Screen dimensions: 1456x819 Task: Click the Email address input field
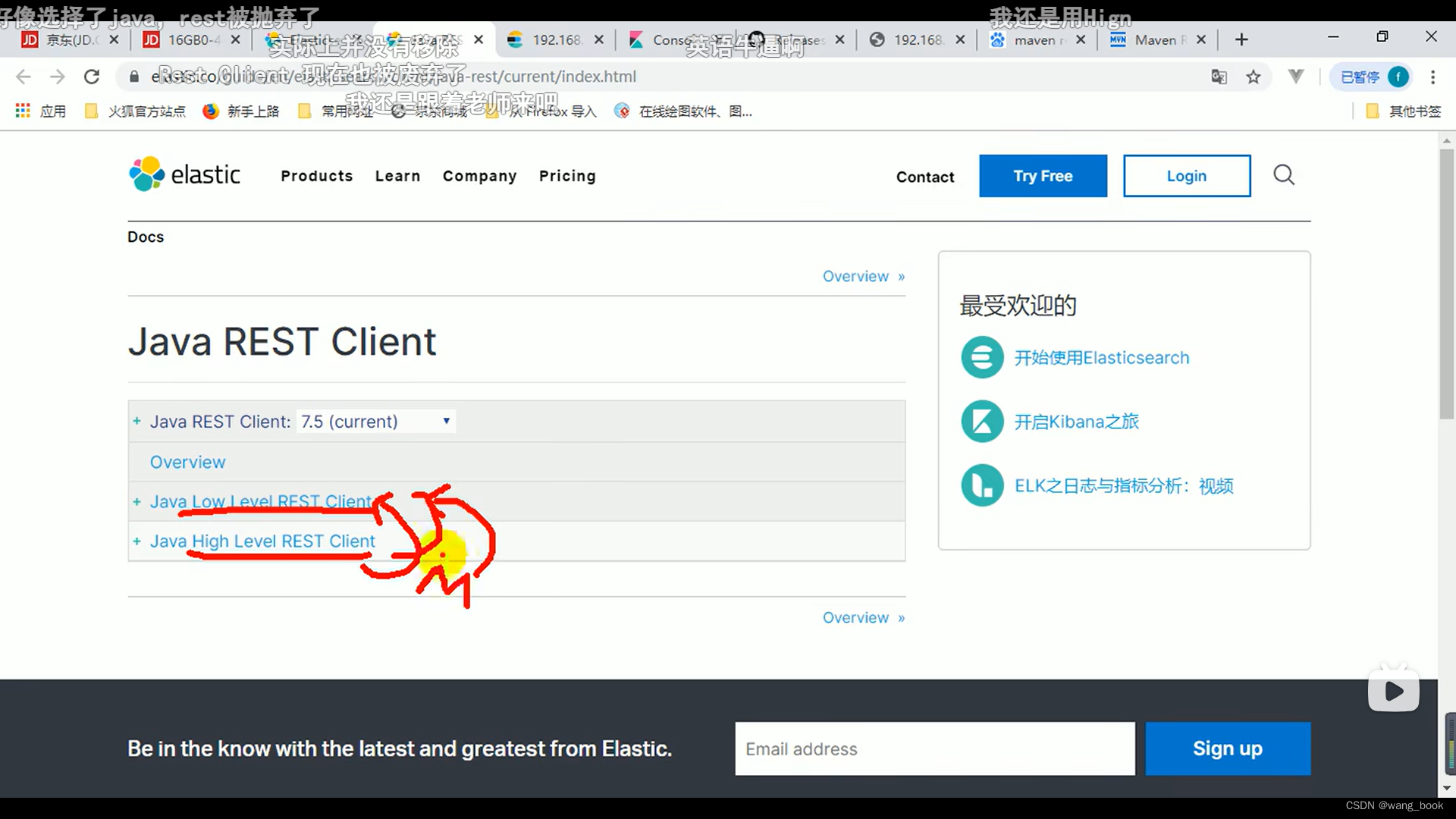935,748
